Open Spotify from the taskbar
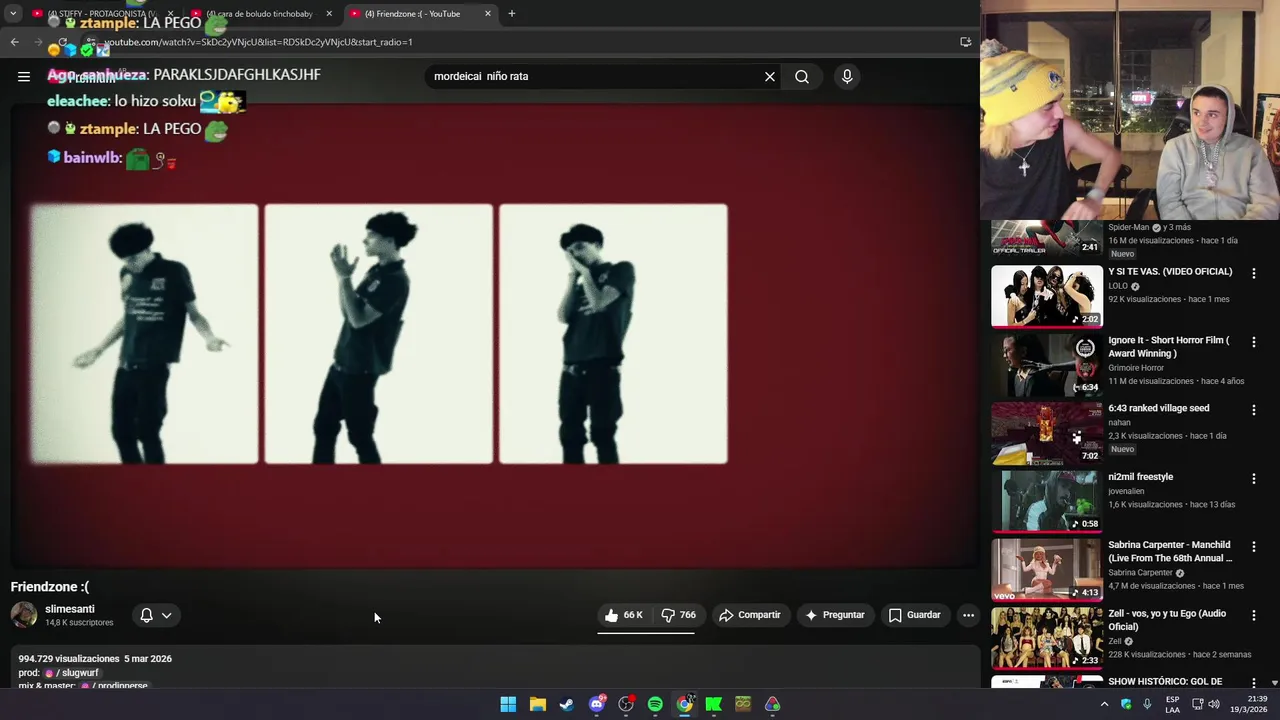 655,704
